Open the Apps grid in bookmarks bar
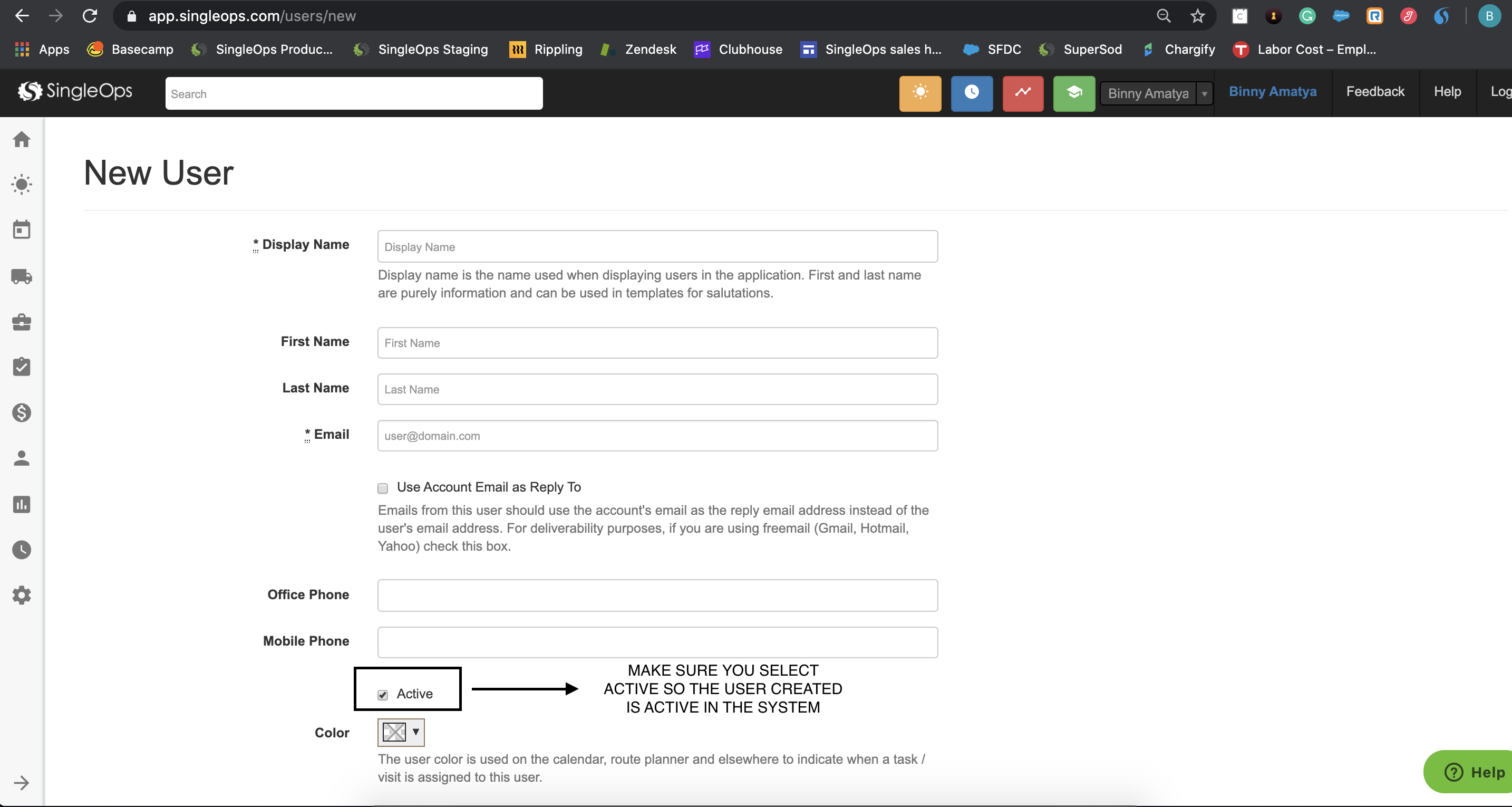Image resolution: width=1512 pixels, height=807 pixels. (x=42, y=50)
